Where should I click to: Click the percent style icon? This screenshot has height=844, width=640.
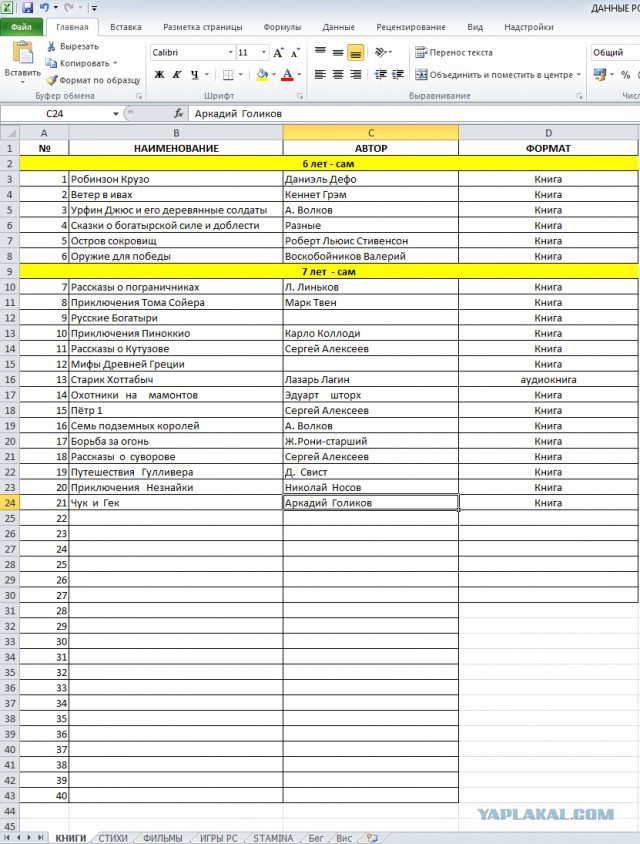[625, 75]
